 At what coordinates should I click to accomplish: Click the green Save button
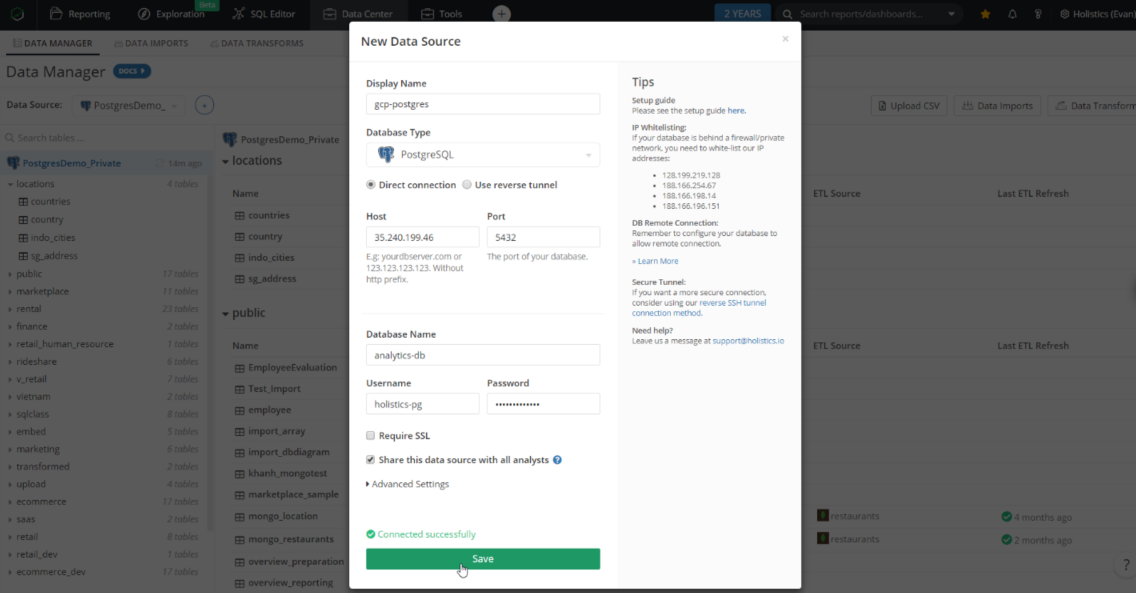point(483,558)
